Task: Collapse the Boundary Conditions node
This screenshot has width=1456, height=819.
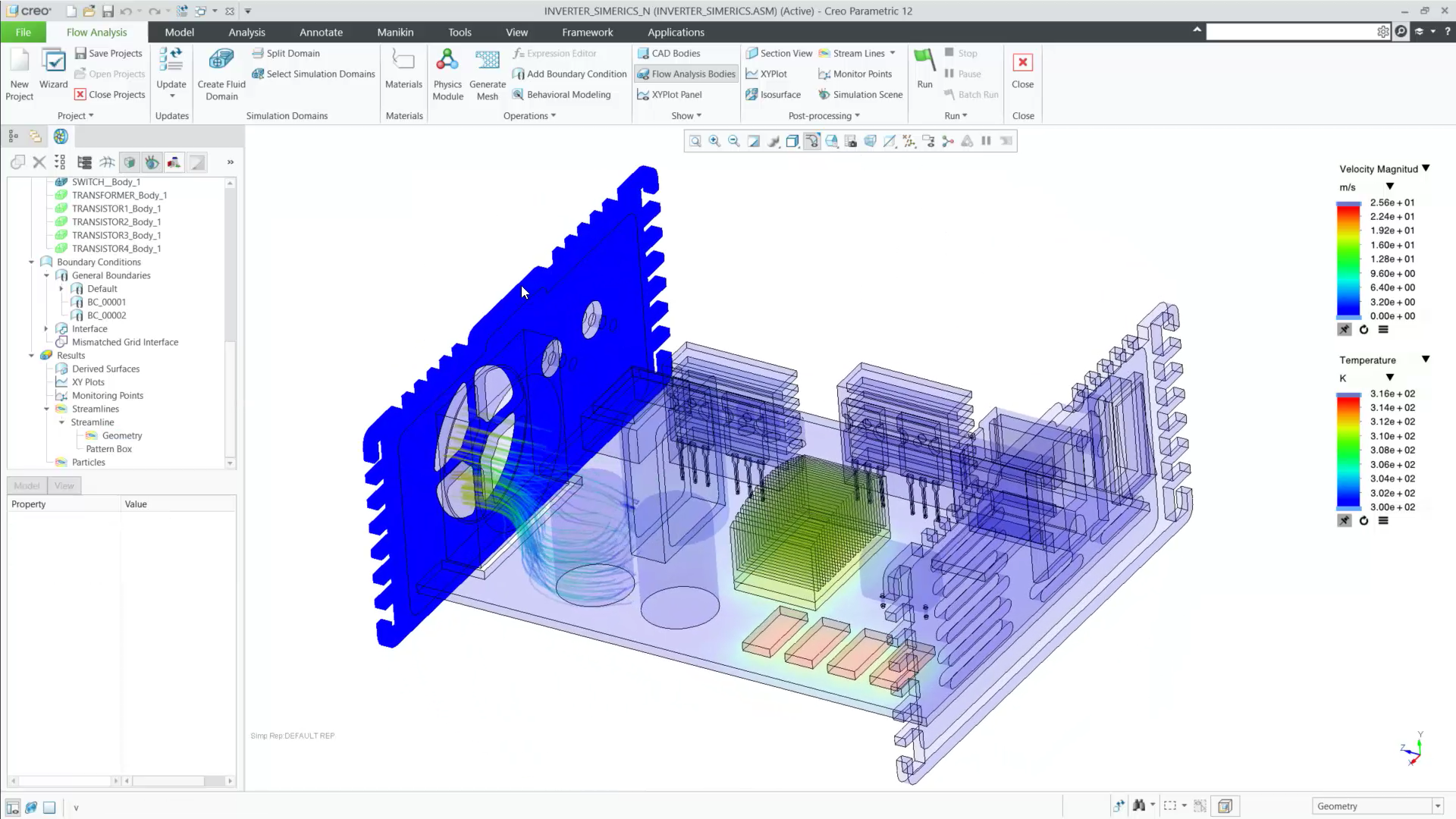Action: [31, 262]
